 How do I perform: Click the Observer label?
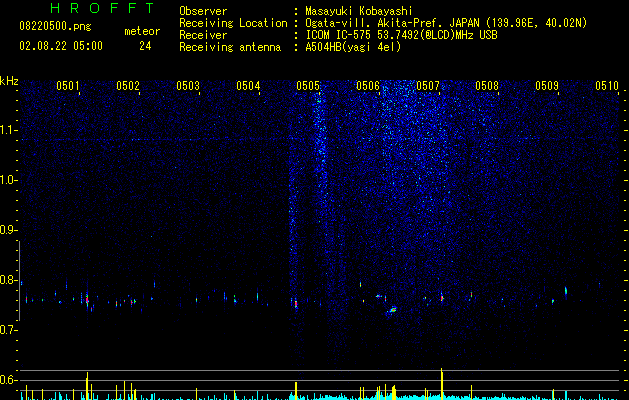(x=203, y=11)
